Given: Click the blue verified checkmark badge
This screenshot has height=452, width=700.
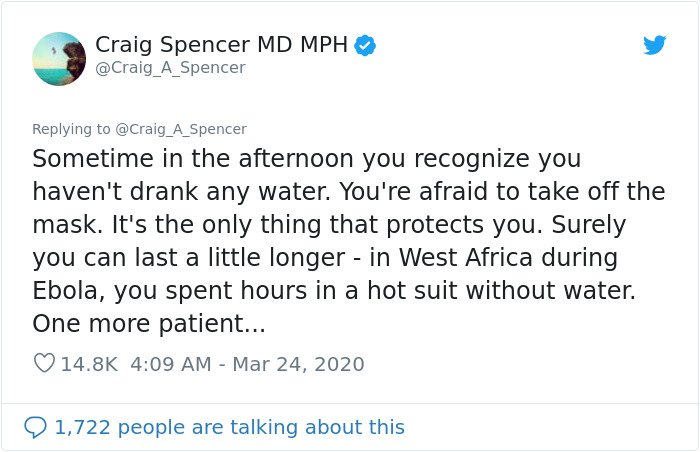Looking at the screenshot, I should (365, 46).
